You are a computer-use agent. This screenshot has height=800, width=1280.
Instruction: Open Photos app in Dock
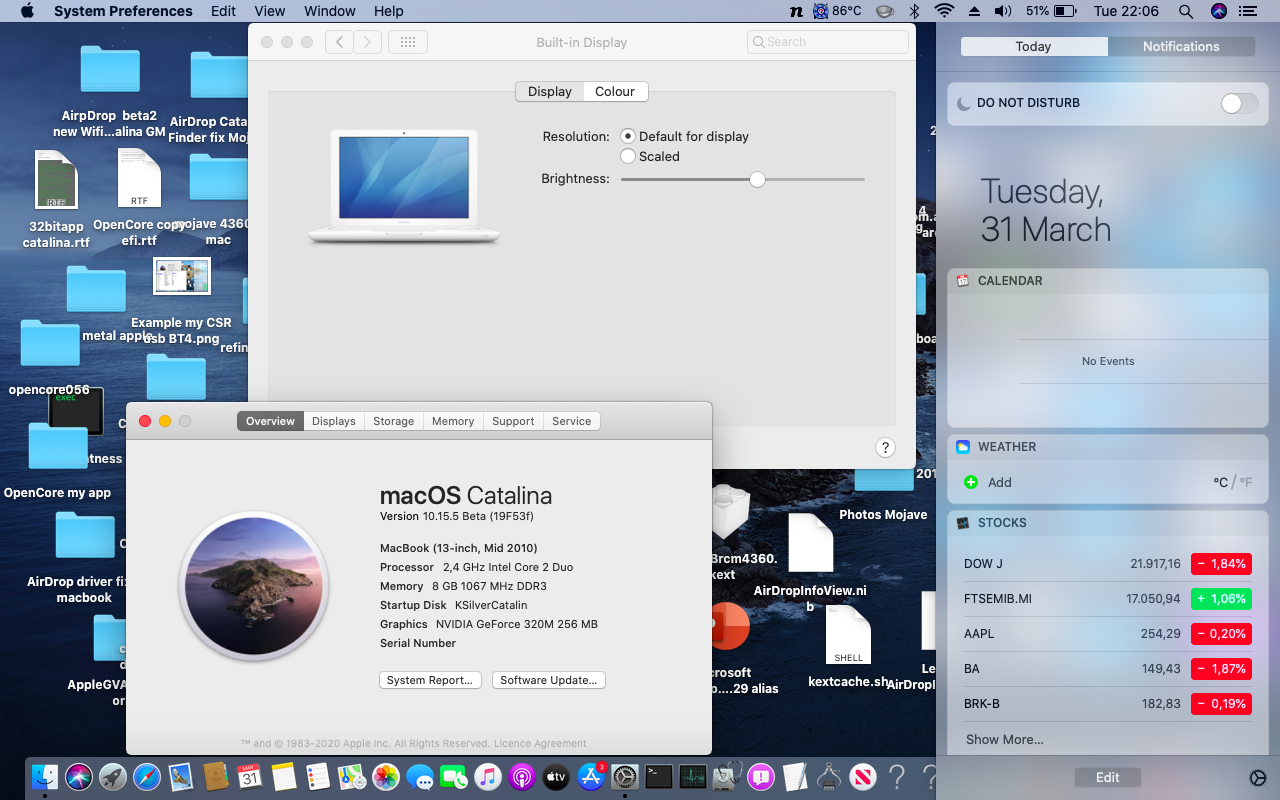[386, 776]
